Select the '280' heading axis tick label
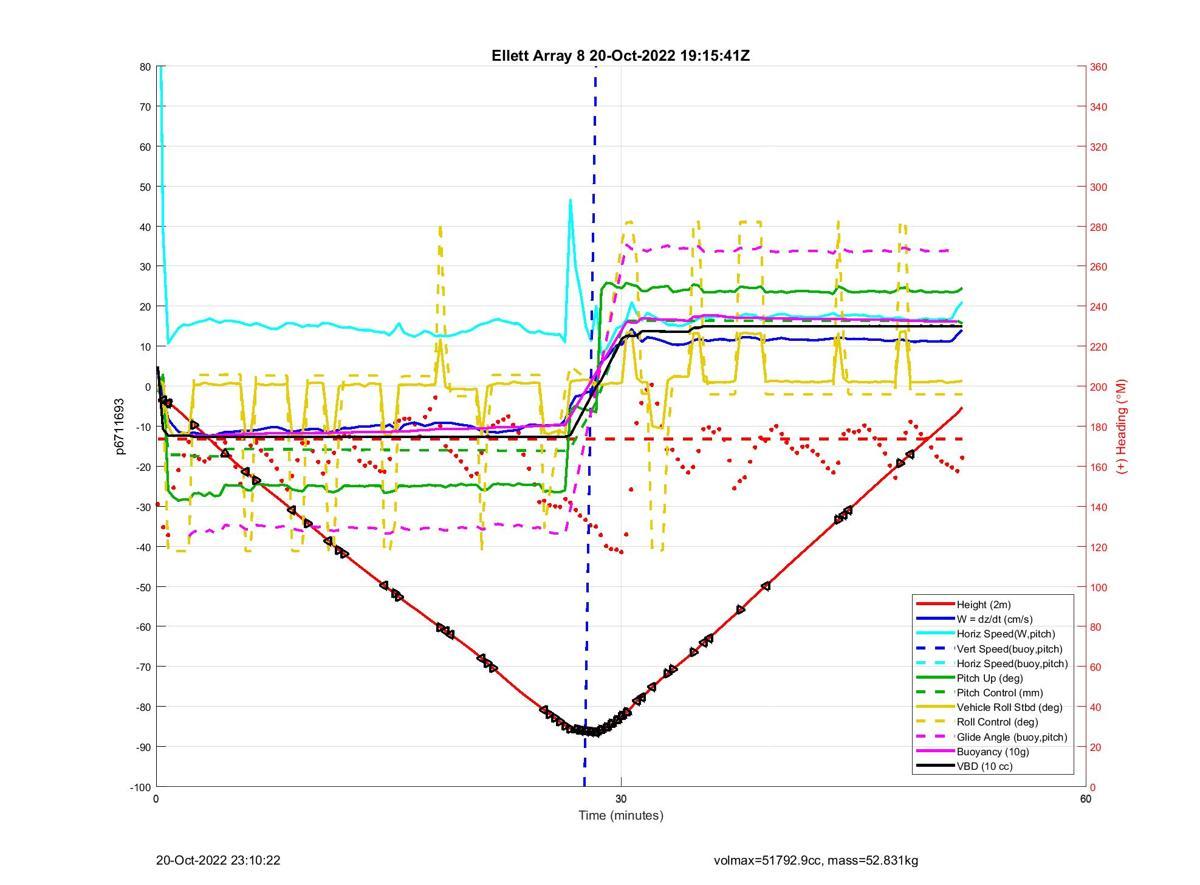Viewport: 1200px width, 885px height. 1098,227
